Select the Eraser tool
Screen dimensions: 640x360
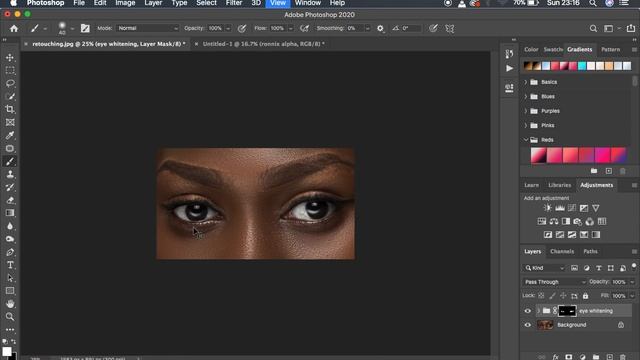[x=10, y=200]
